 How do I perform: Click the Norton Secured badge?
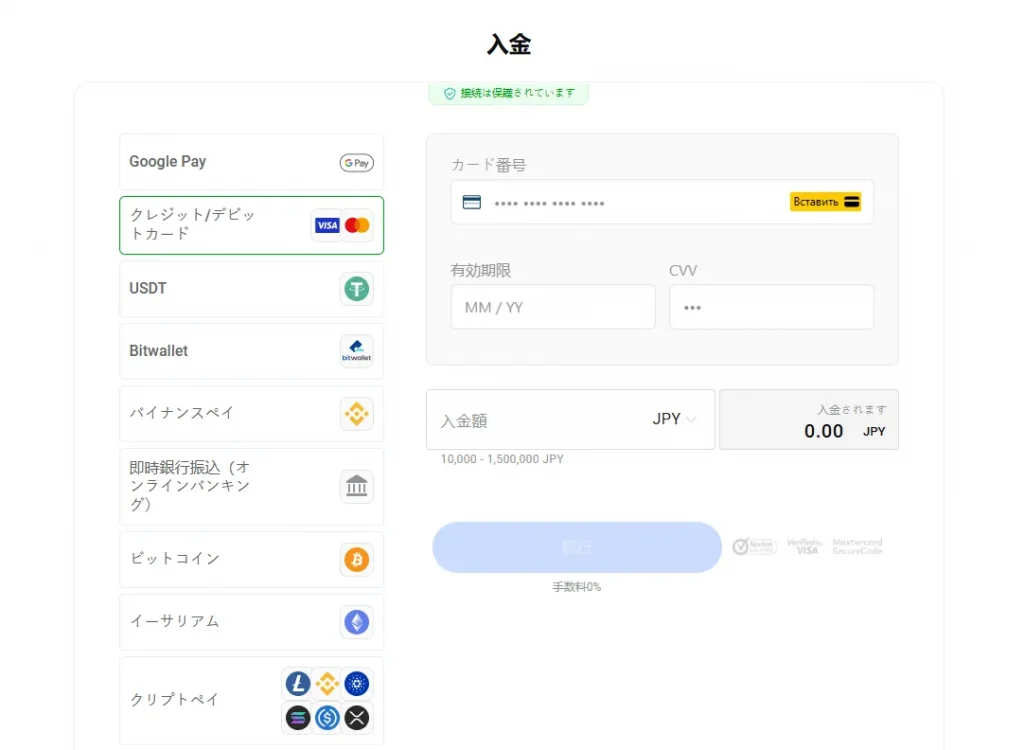pyautogui.click(x=754, y=546)
